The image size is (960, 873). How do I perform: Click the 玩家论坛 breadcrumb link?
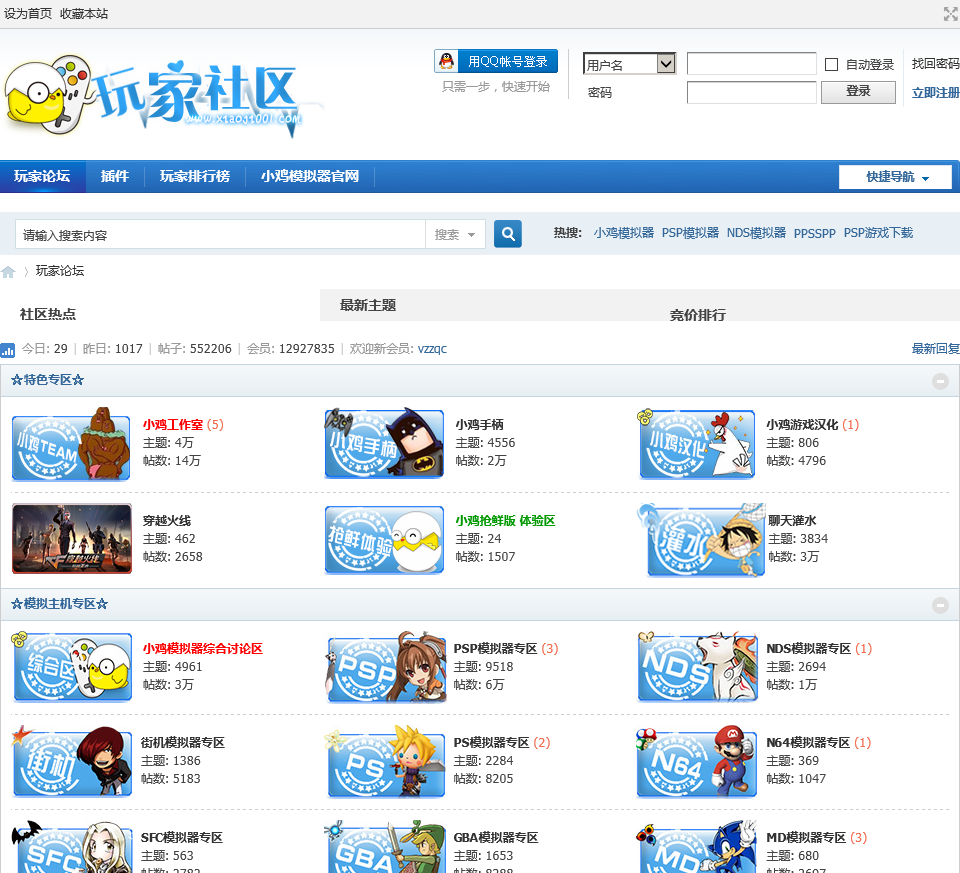[60, 271]
